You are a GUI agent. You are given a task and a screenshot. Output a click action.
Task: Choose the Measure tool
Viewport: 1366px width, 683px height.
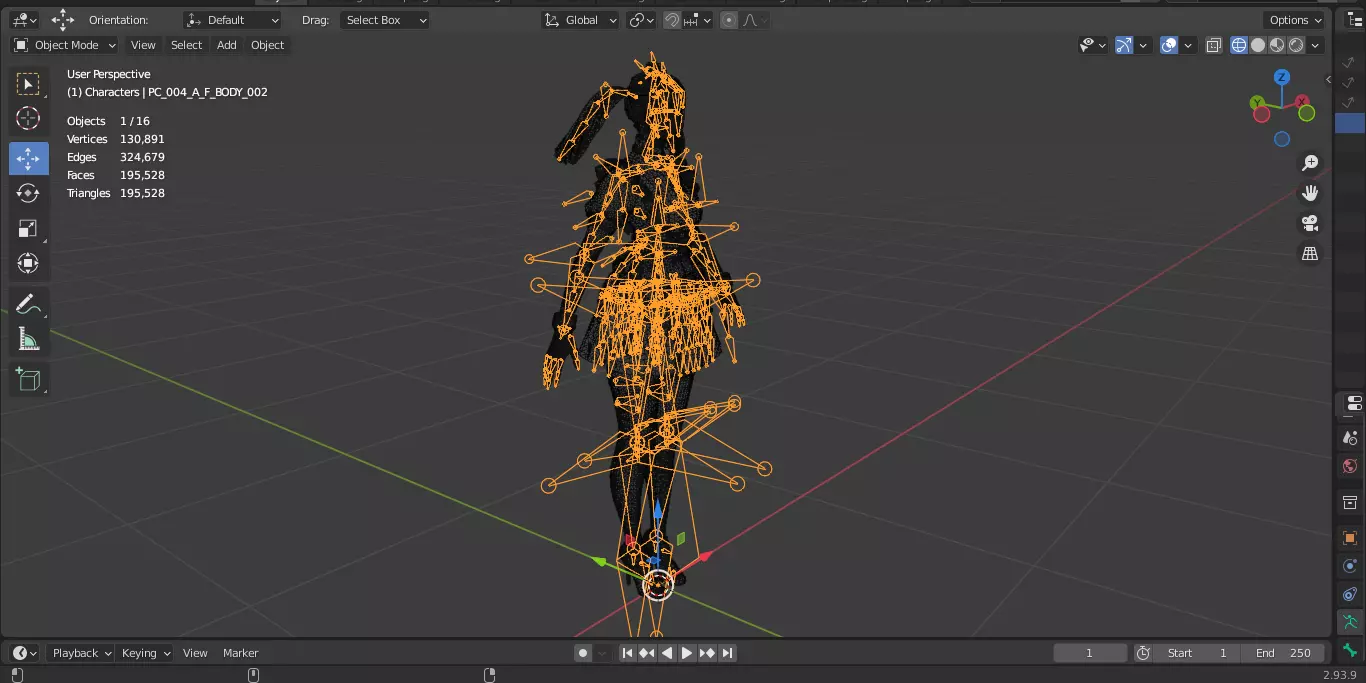(x=28, y=340)
